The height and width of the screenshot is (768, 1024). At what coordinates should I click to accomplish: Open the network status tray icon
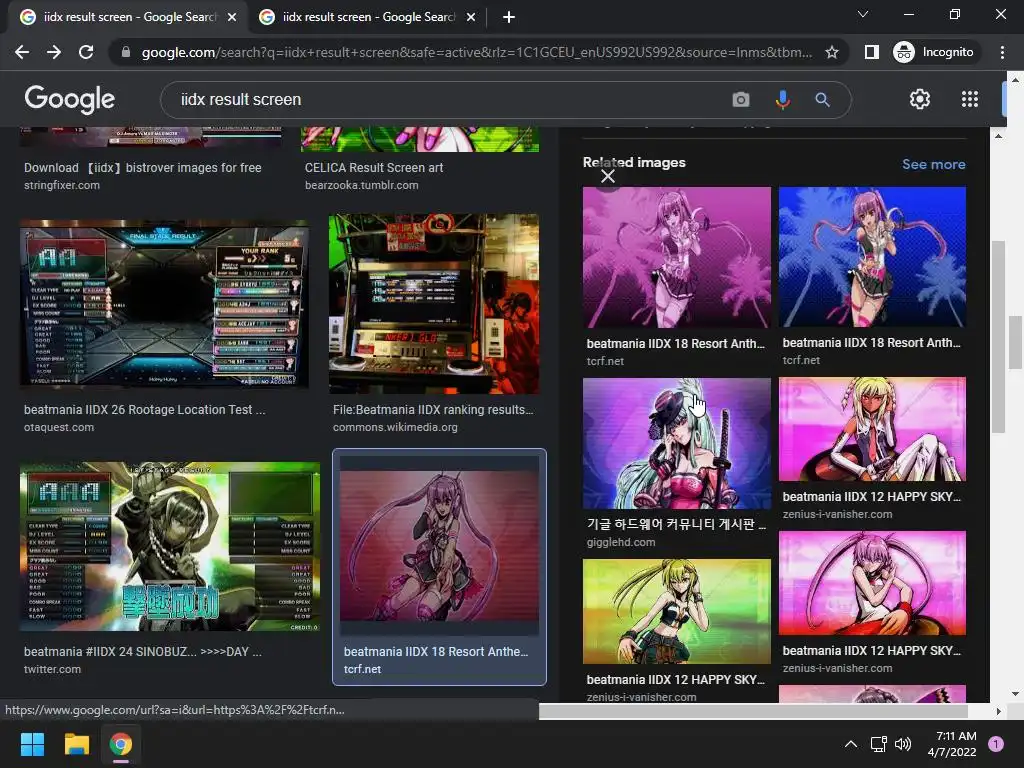[878, 744]
